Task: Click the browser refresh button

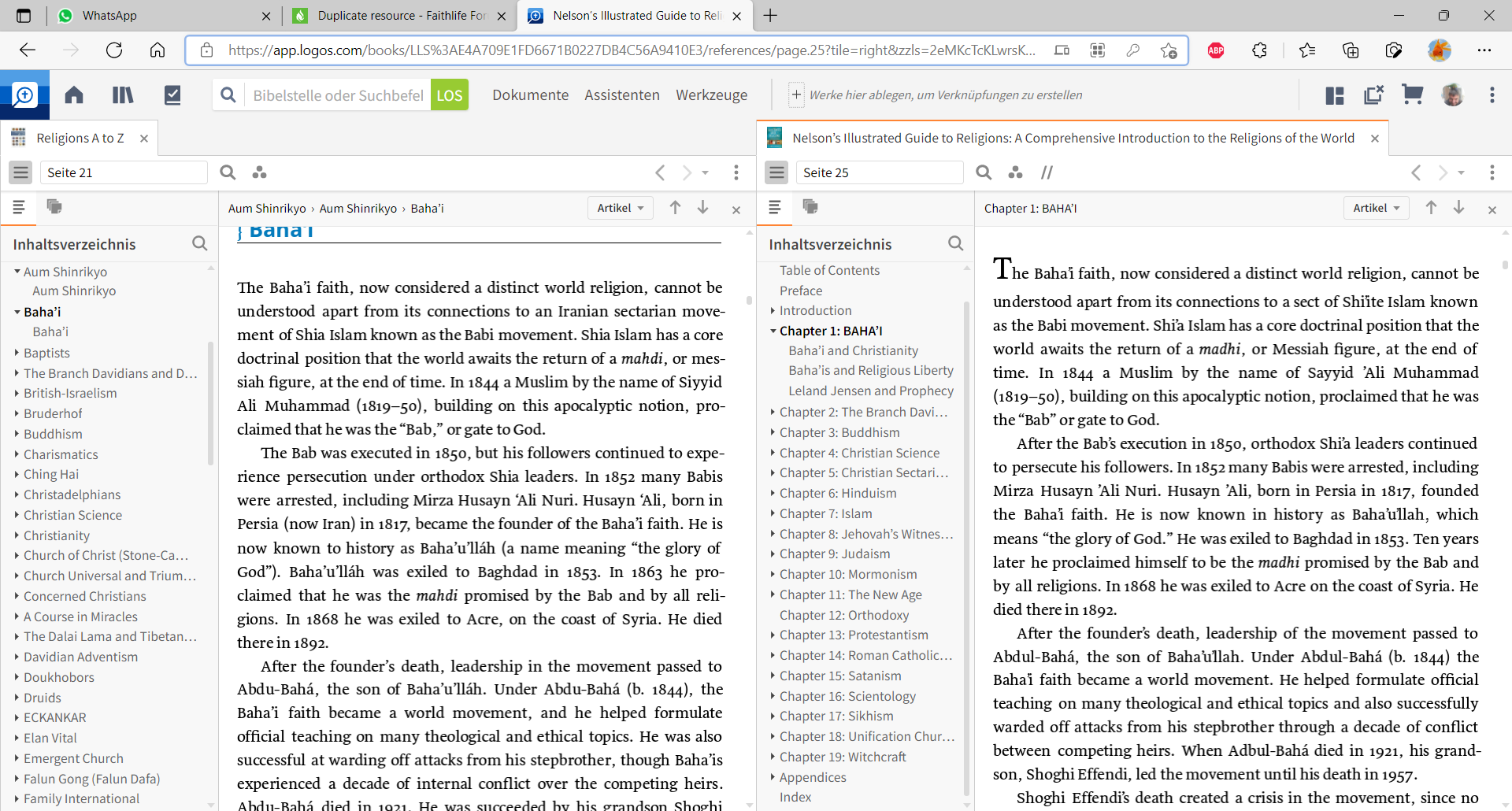Action: click(114, 50)
